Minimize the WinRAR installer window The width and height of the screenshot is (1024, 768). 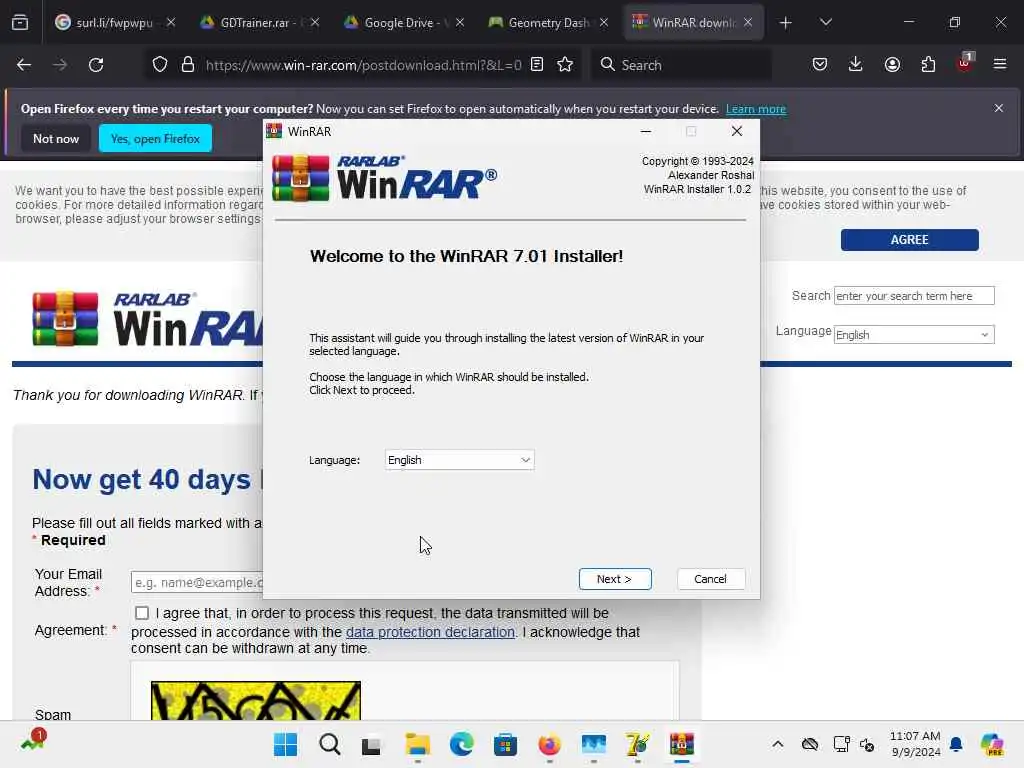[x=646, y=131]
